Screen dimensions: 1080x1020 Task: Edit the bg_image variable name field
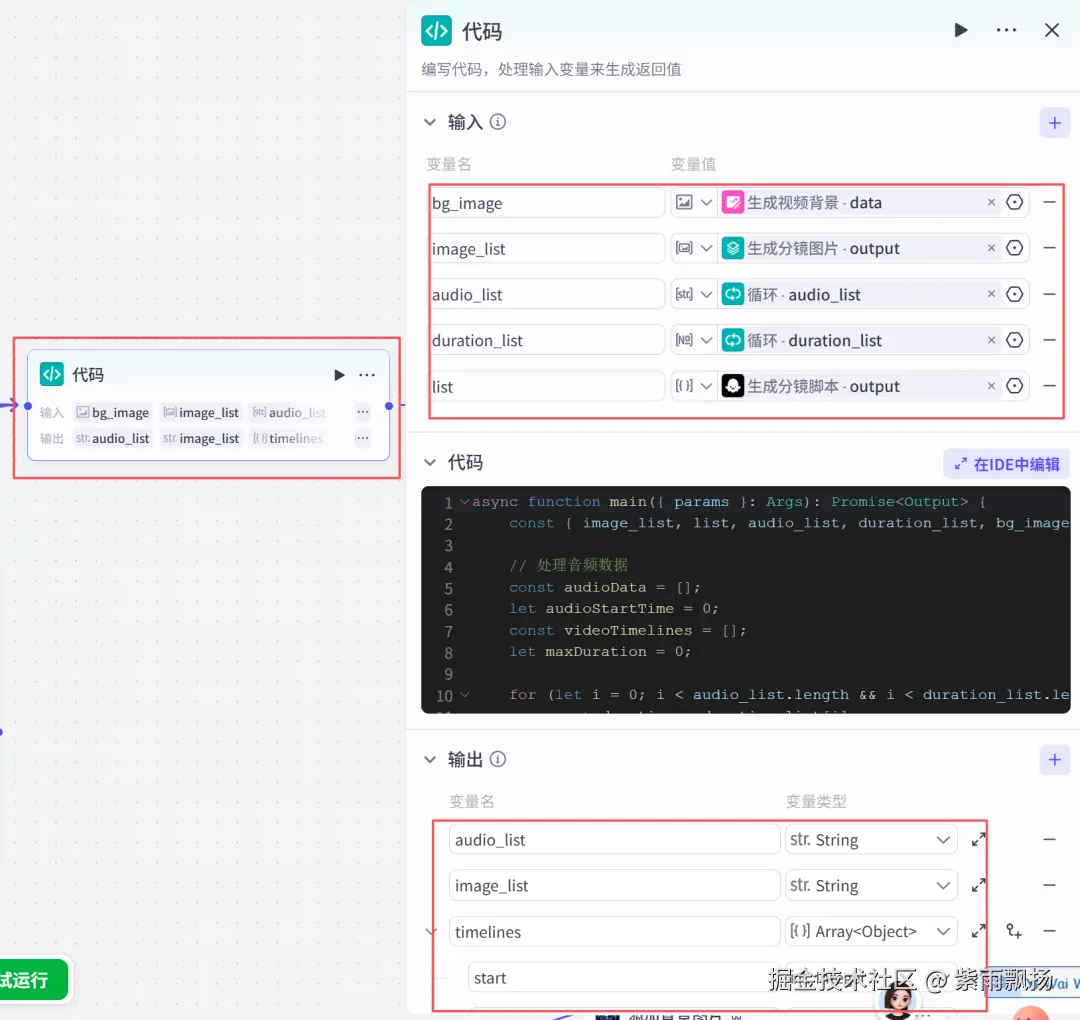point(547,203)
